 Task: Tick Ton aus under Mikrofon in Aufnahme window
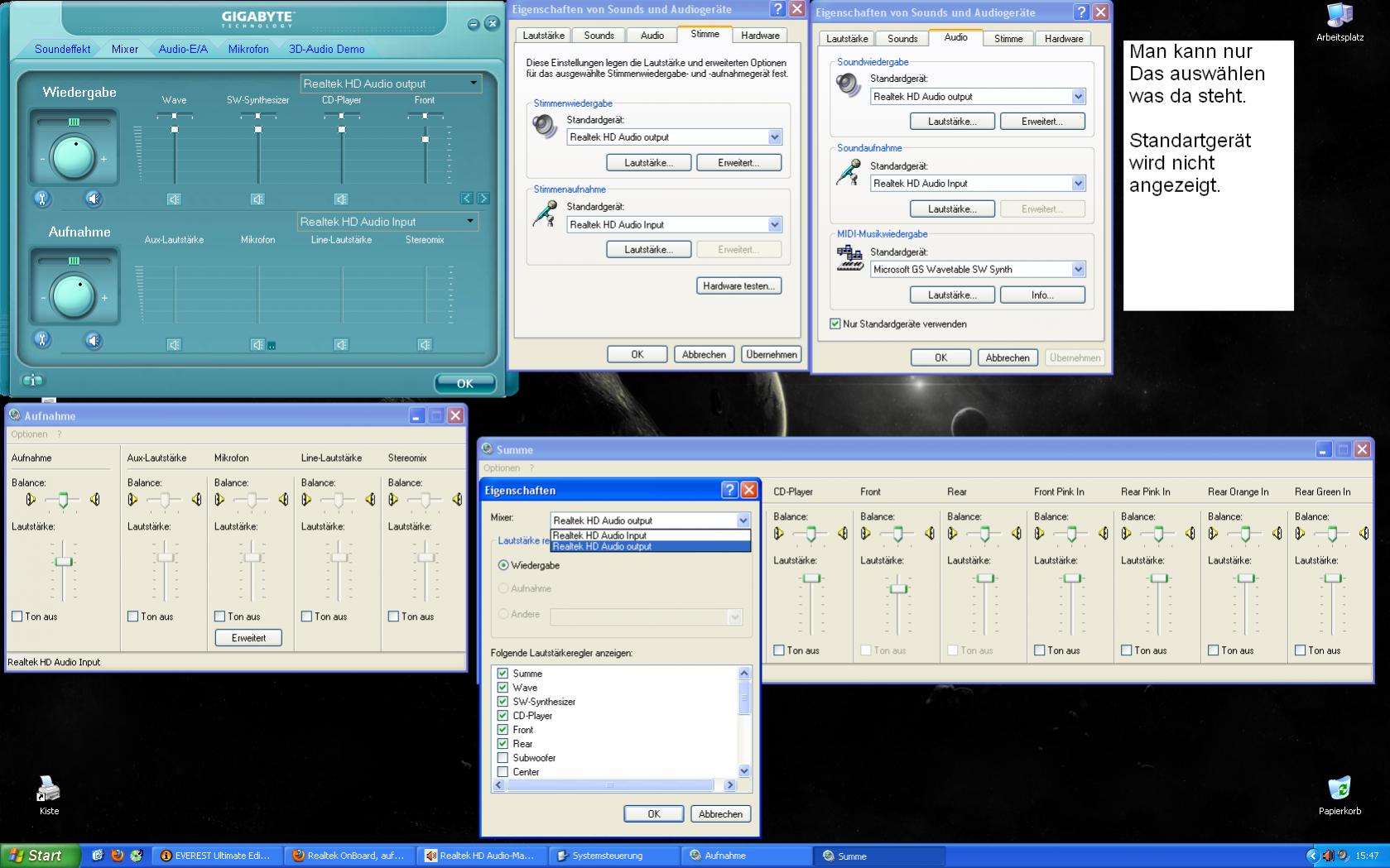[219, 616]
